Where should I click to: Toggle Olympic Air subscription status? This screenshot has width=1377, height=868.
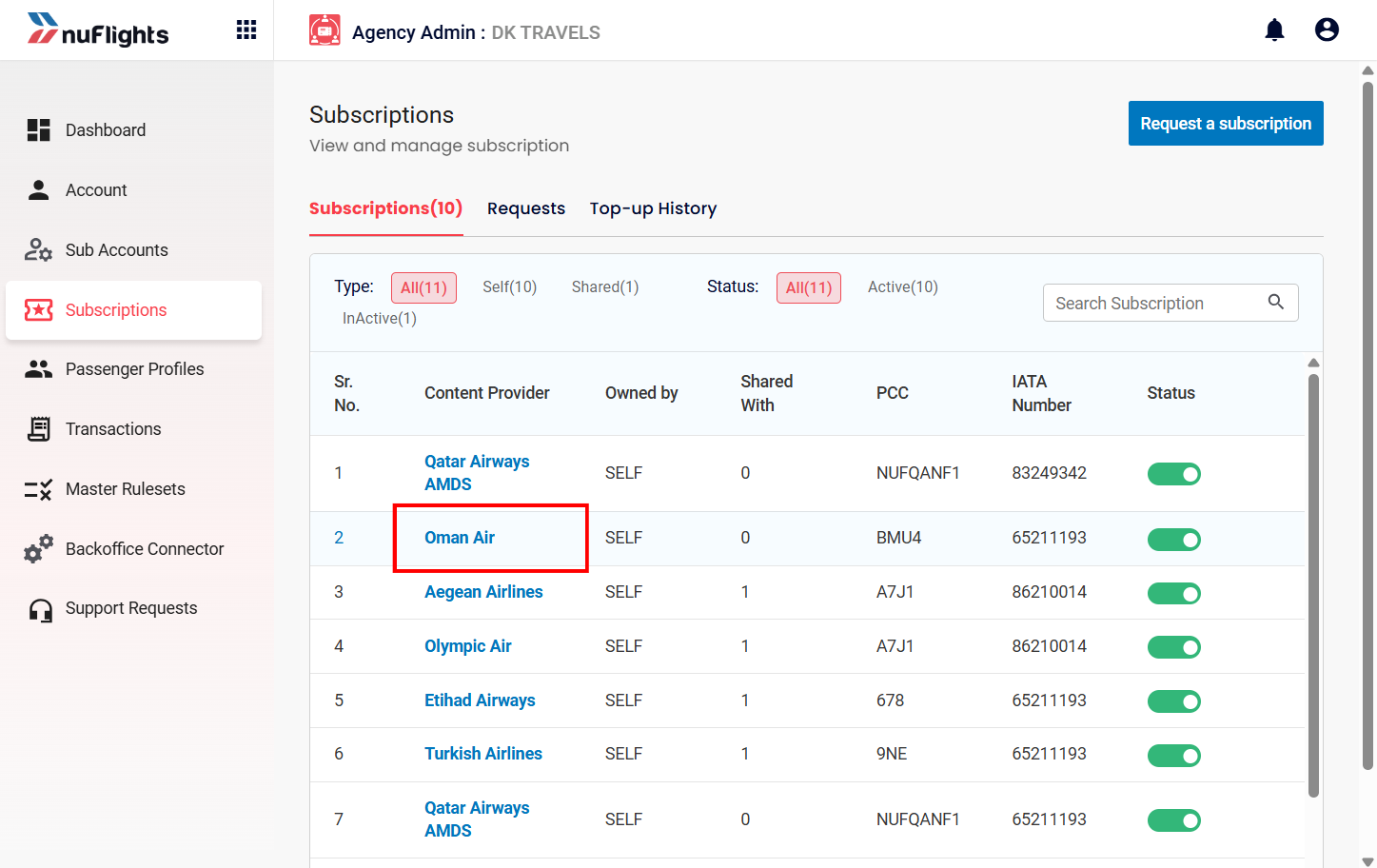pyautogui.click(x=1173, y=647)
